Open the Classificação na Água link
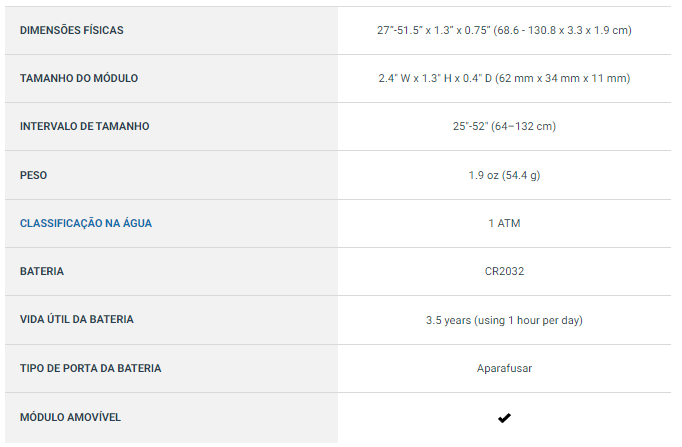Viewport: 682px width, 447px height. [86, 223]
